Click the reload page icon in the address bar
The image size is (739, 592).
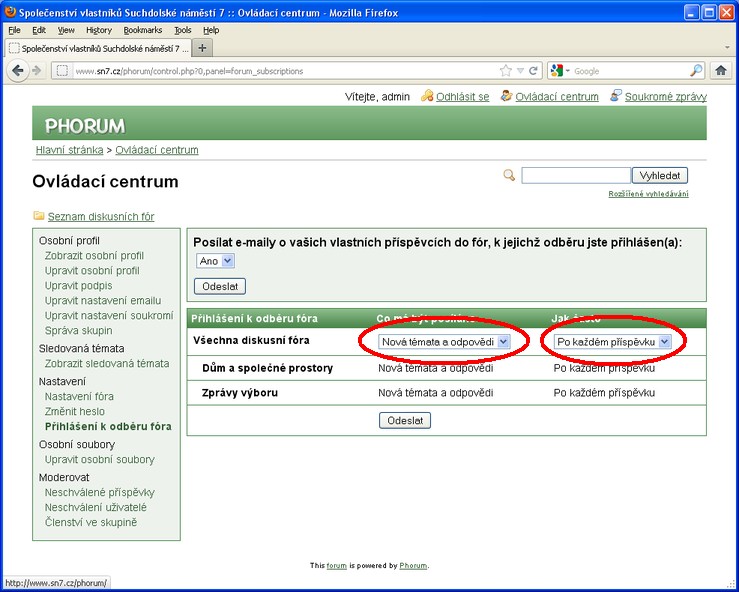[534, 71]
